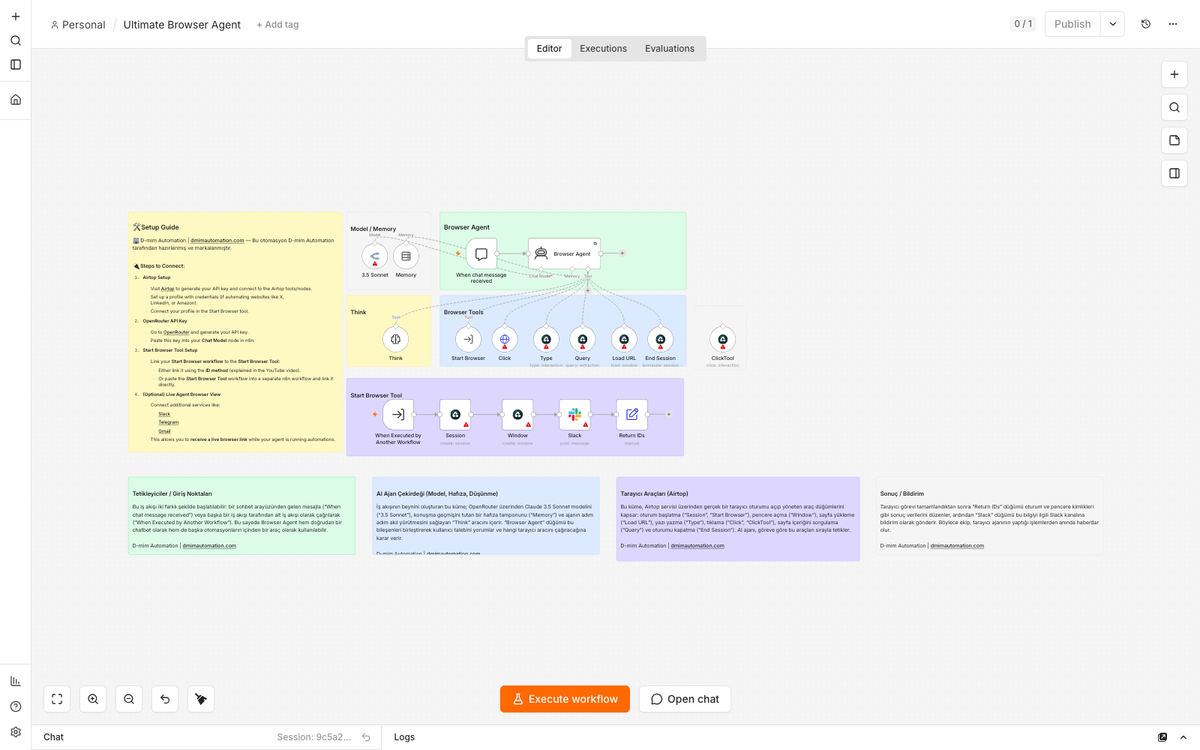Screen dimensions: 1200x750
Task: Add a sticky note to canvas
Action: coord(1174,141)
